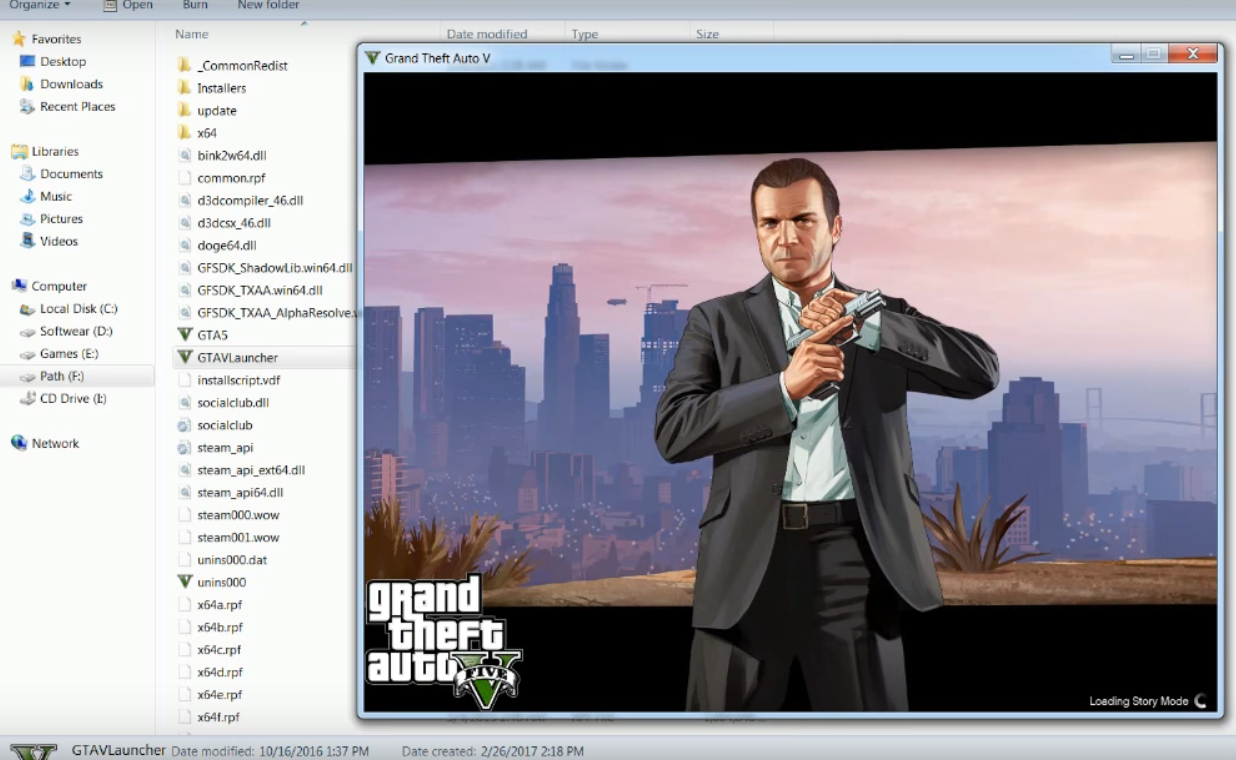Select socialclub application icon
This screenshot has width=1236, height=760.
[x=184, y=425]
